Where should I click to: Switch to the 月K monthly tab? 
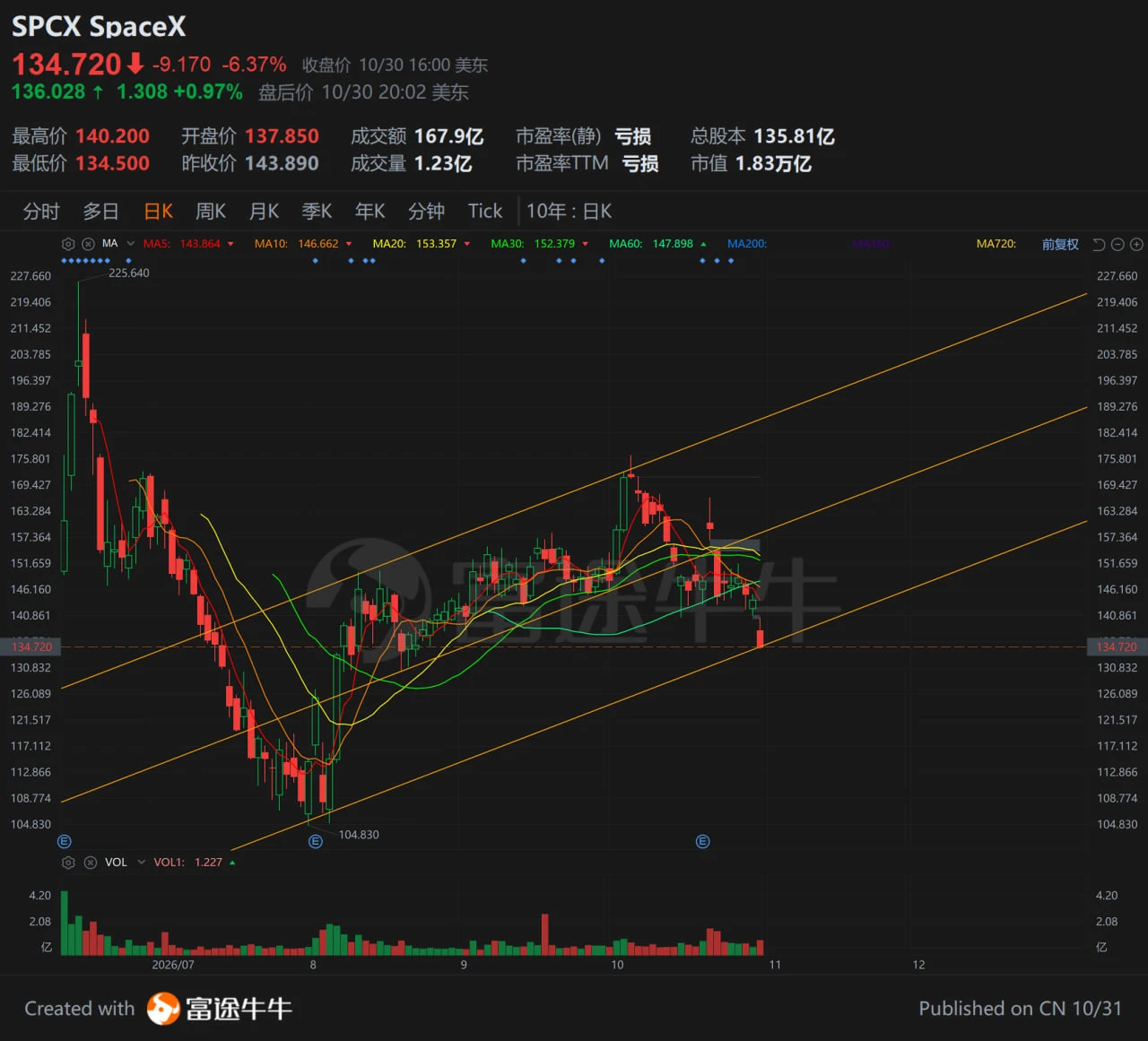pos(264,212)
